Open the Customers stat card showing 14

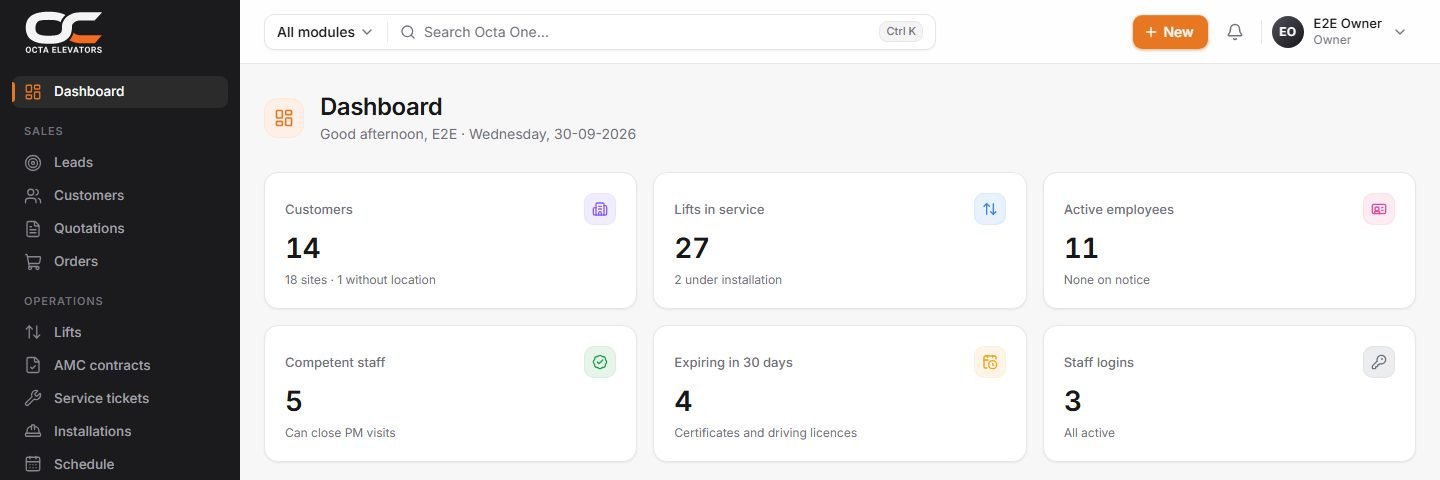point(450,241)
